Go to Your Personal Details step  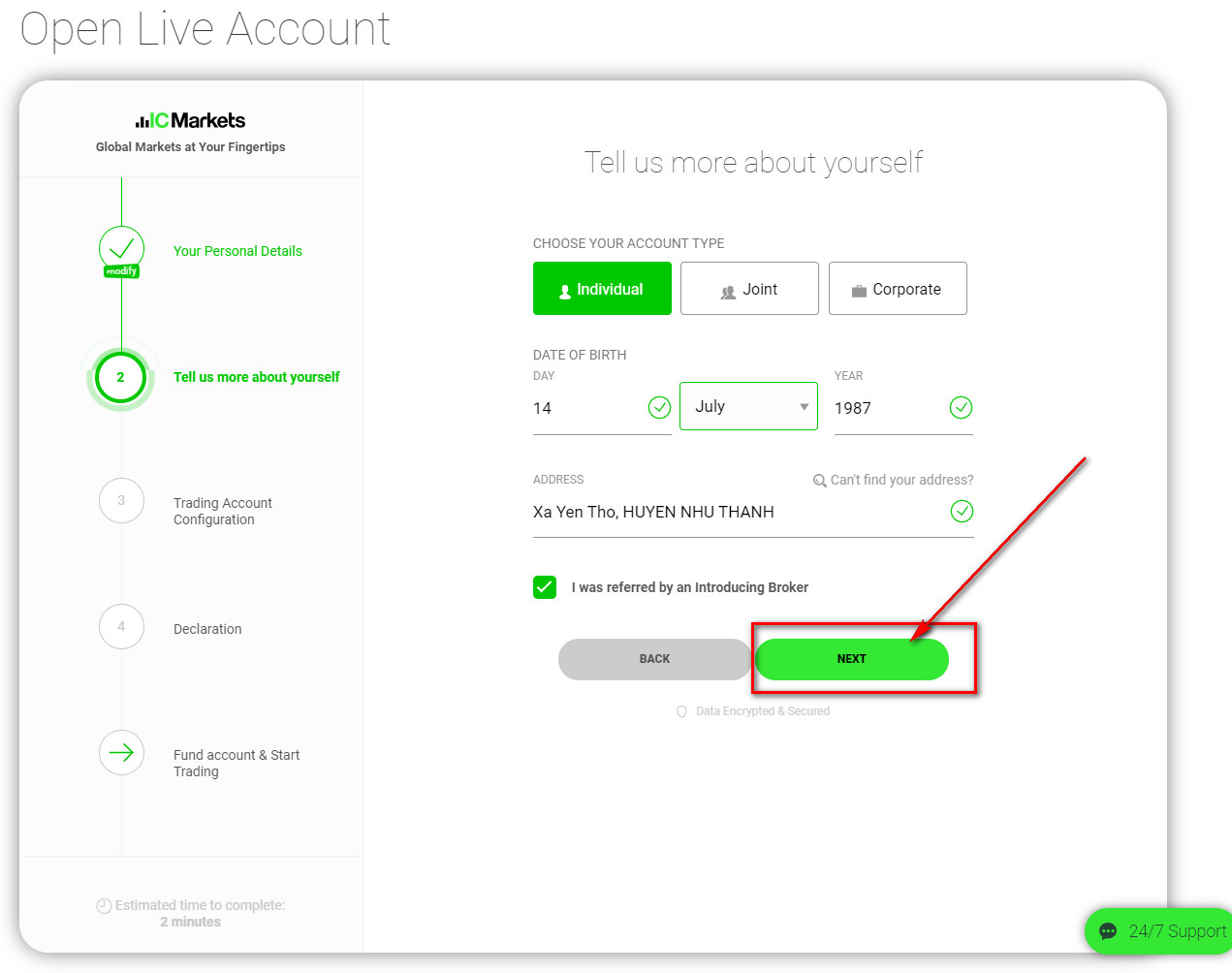tap(237, 251)
